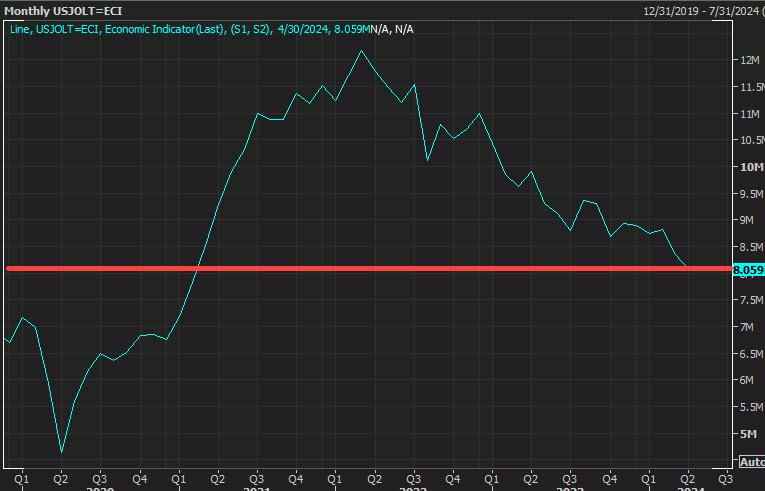Click the N/A, N/A text in legend

[392, 30]
